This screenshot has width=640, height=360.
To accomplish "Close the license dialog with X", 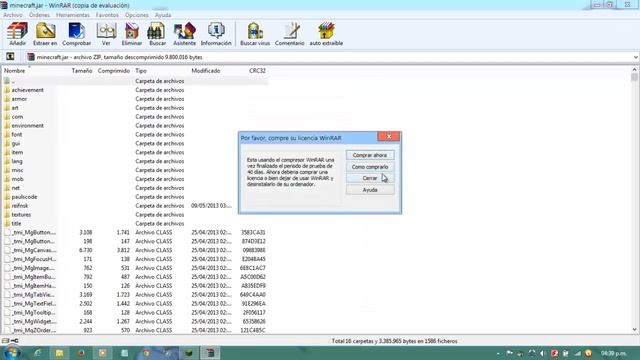I will pos(389,137).
